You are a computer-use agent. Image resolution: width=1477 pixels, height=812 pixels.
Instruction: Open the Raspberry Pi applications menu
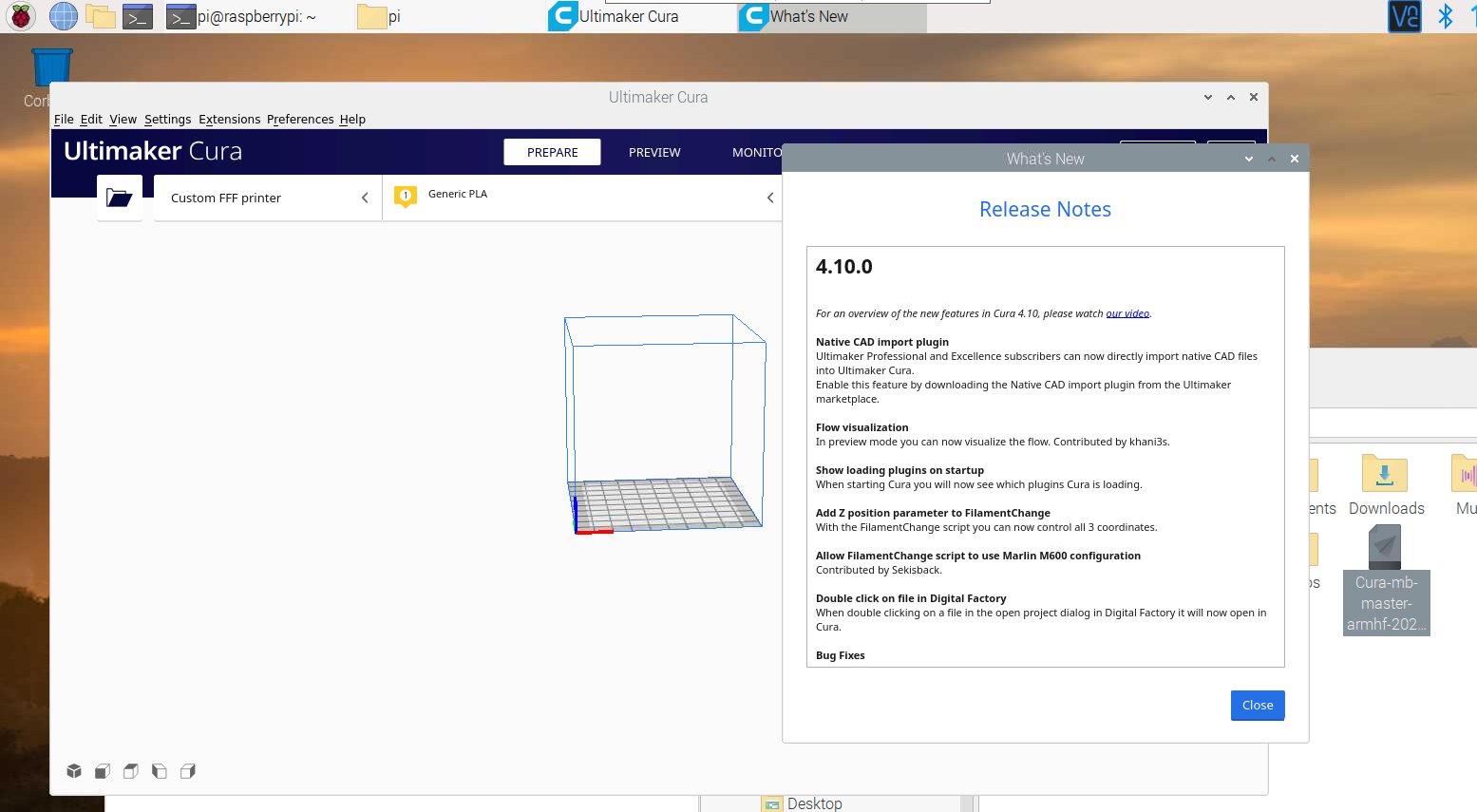coord(21,16)
